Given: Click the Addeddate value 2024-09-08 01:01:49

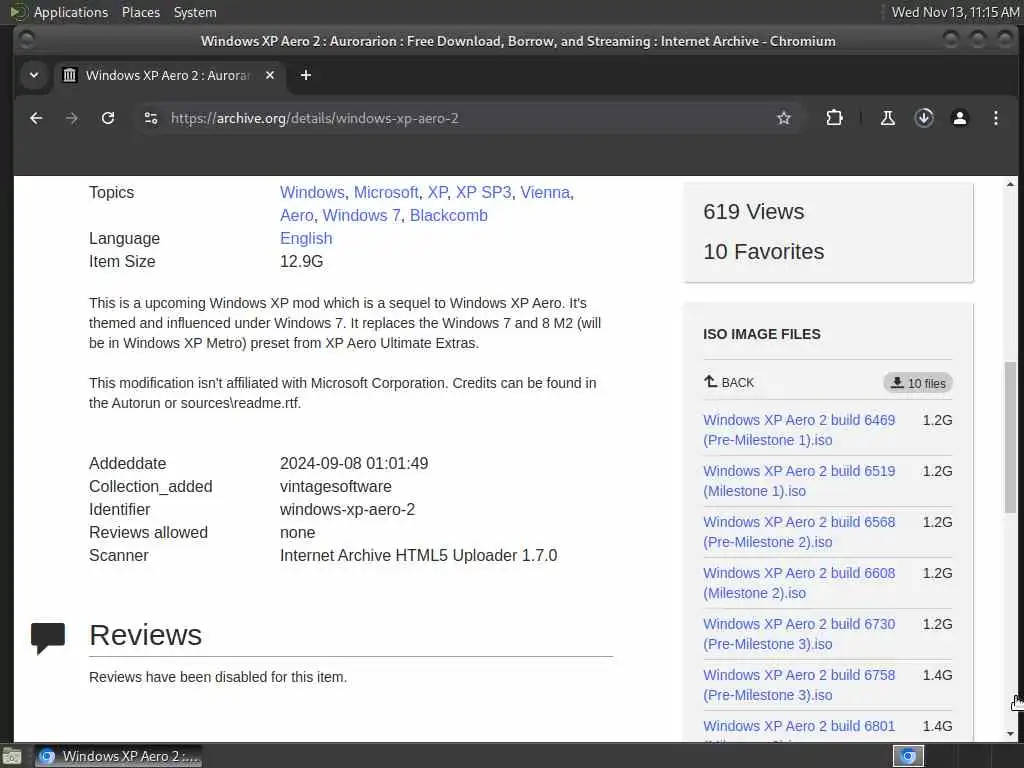Looking at the screenshot, I should [354, 464].
